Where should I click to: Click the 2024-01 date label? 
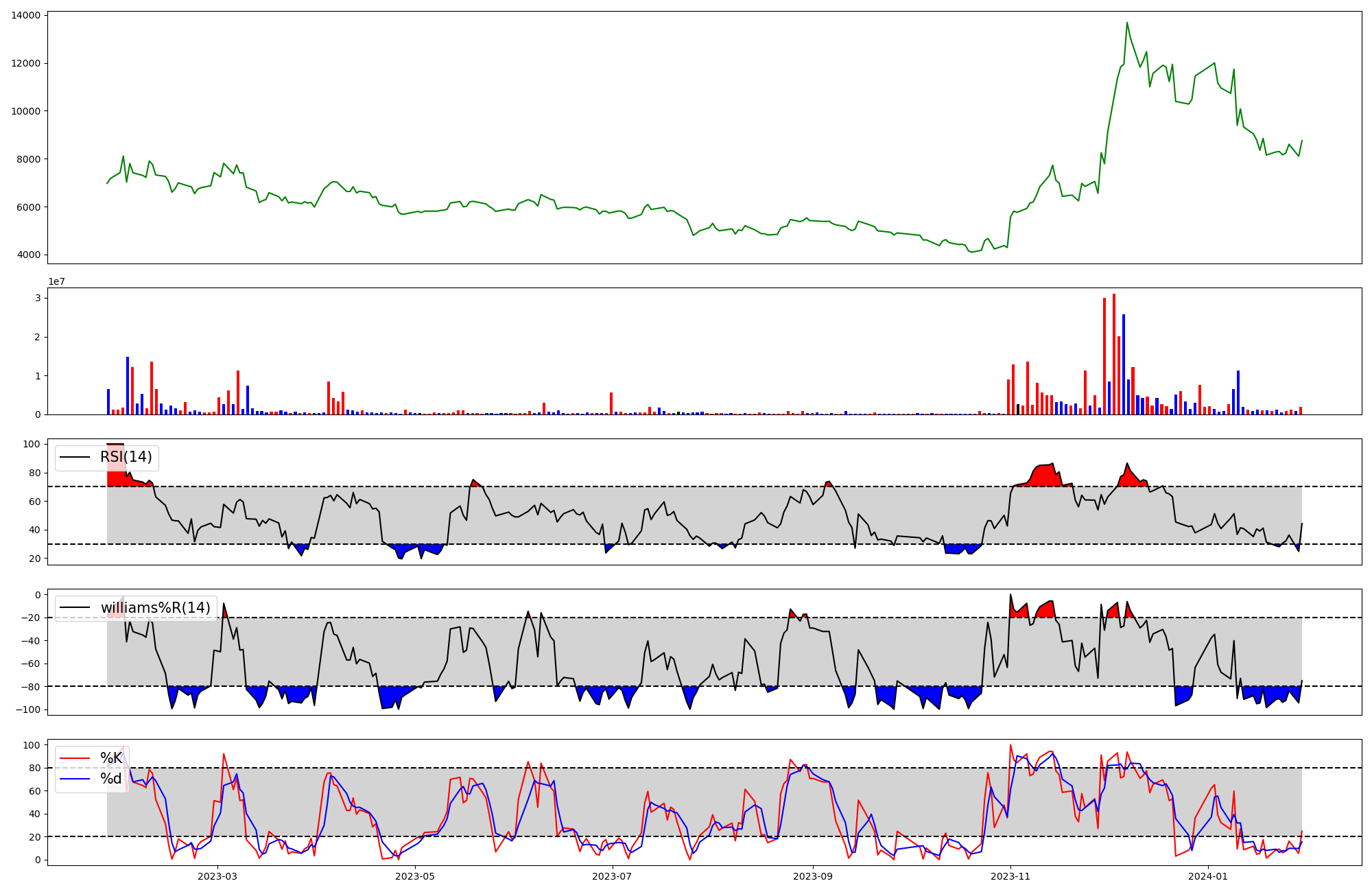[1208, 876]
